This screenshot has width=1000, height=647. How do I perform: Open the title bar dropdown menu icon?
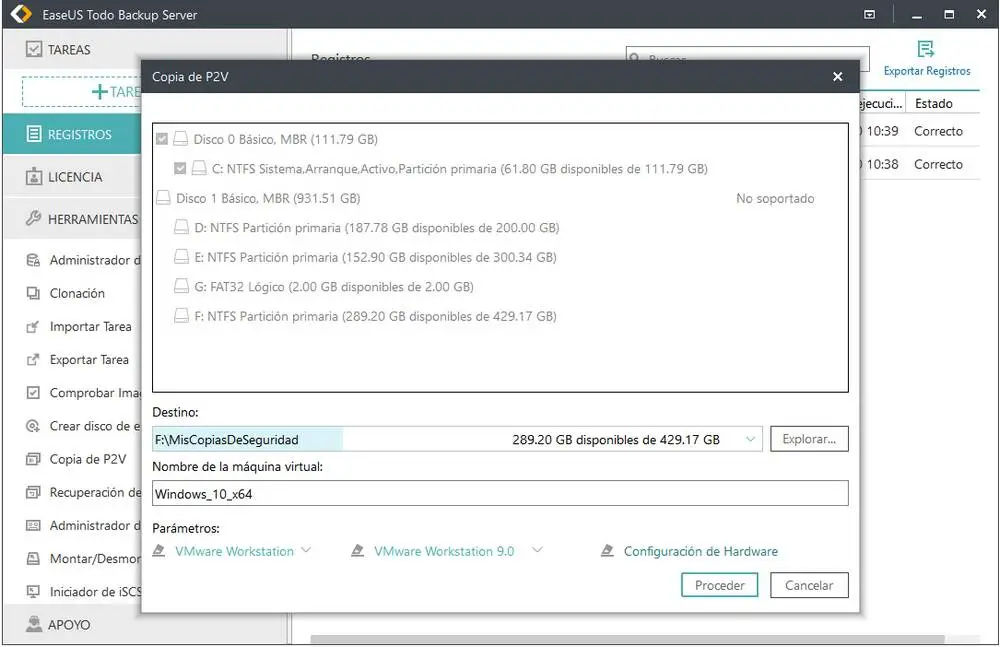click(x=869, y=14)
